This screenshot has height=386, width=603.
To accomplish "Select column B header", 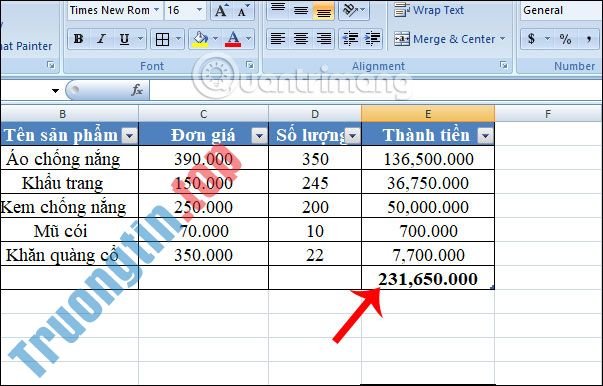I will pos(69,114).
